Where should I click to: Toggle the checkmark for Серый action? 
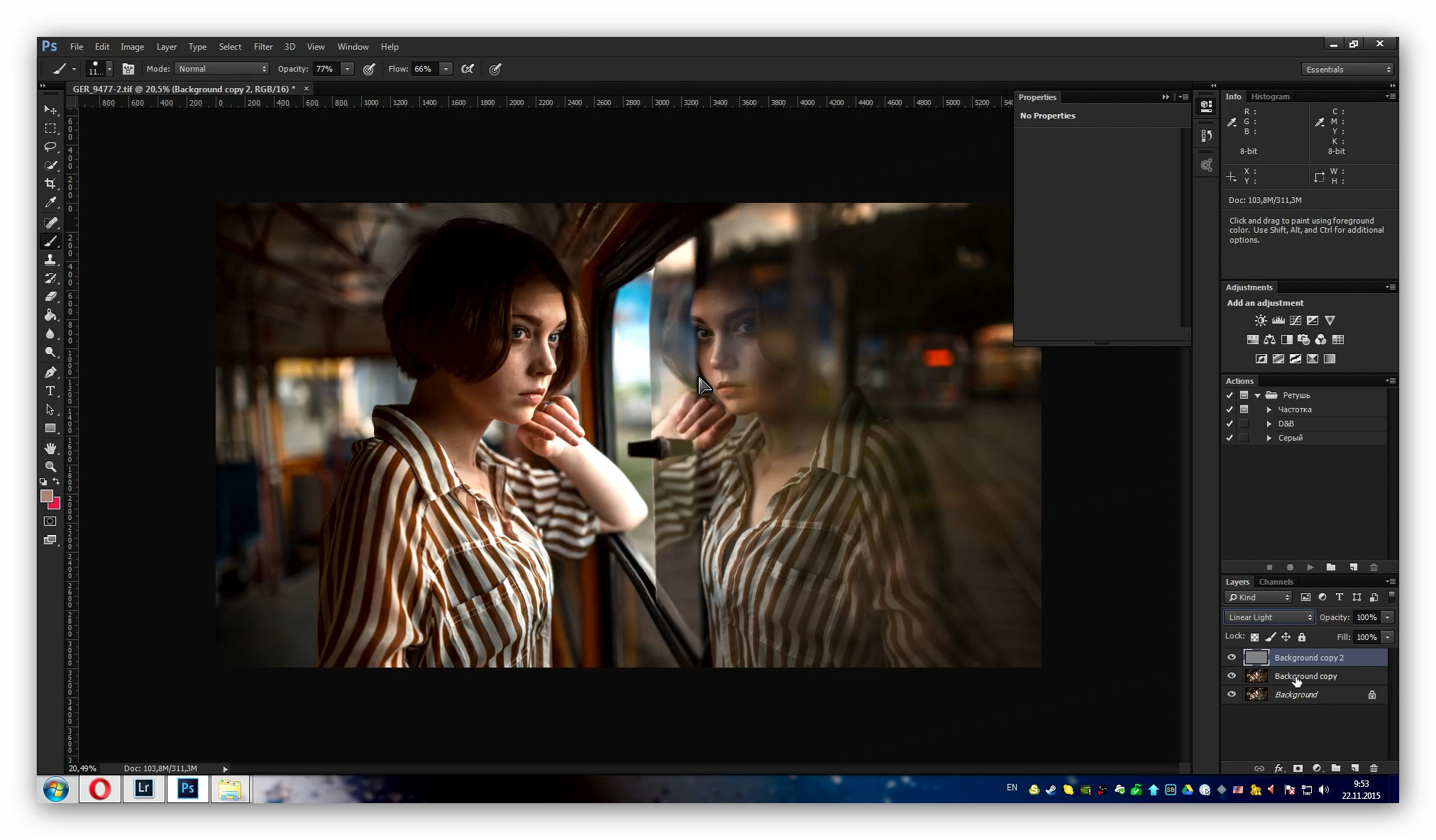1230,438
